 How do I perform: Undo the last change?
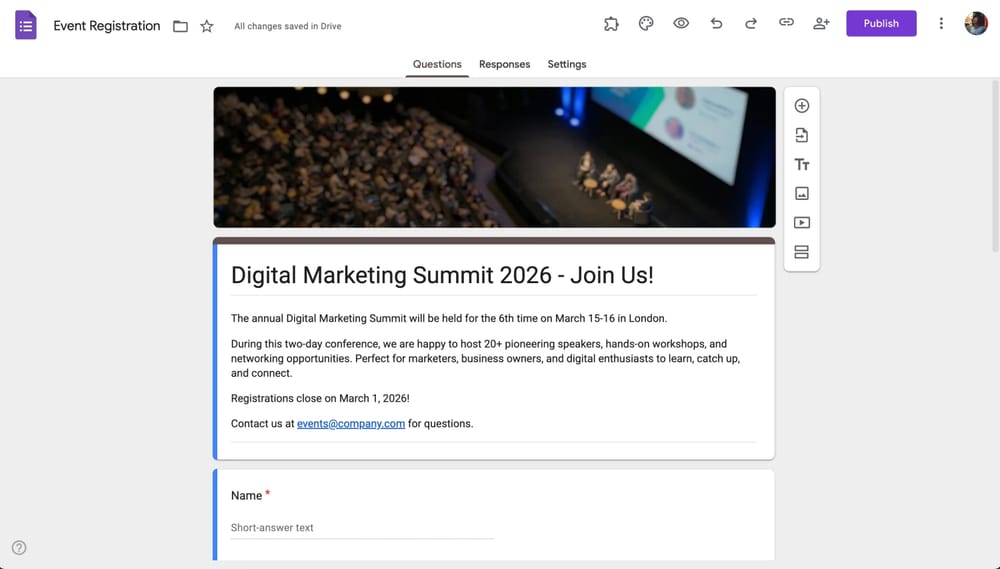[x=716, y=24]
